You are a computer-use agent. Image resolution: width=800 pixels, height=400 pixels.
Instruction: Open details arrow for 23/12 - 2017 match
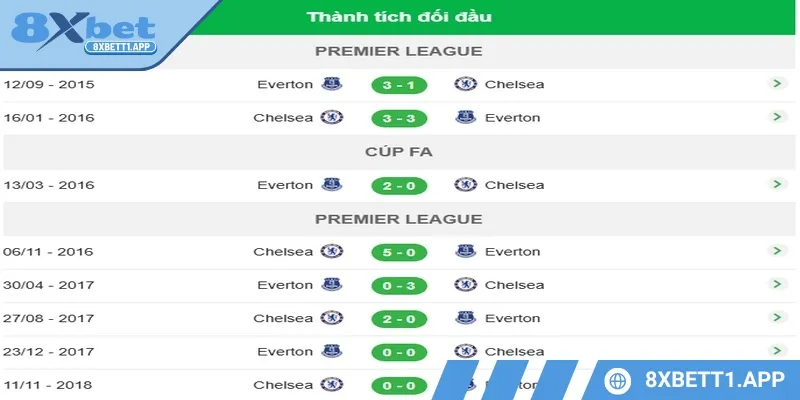point(777,351)
